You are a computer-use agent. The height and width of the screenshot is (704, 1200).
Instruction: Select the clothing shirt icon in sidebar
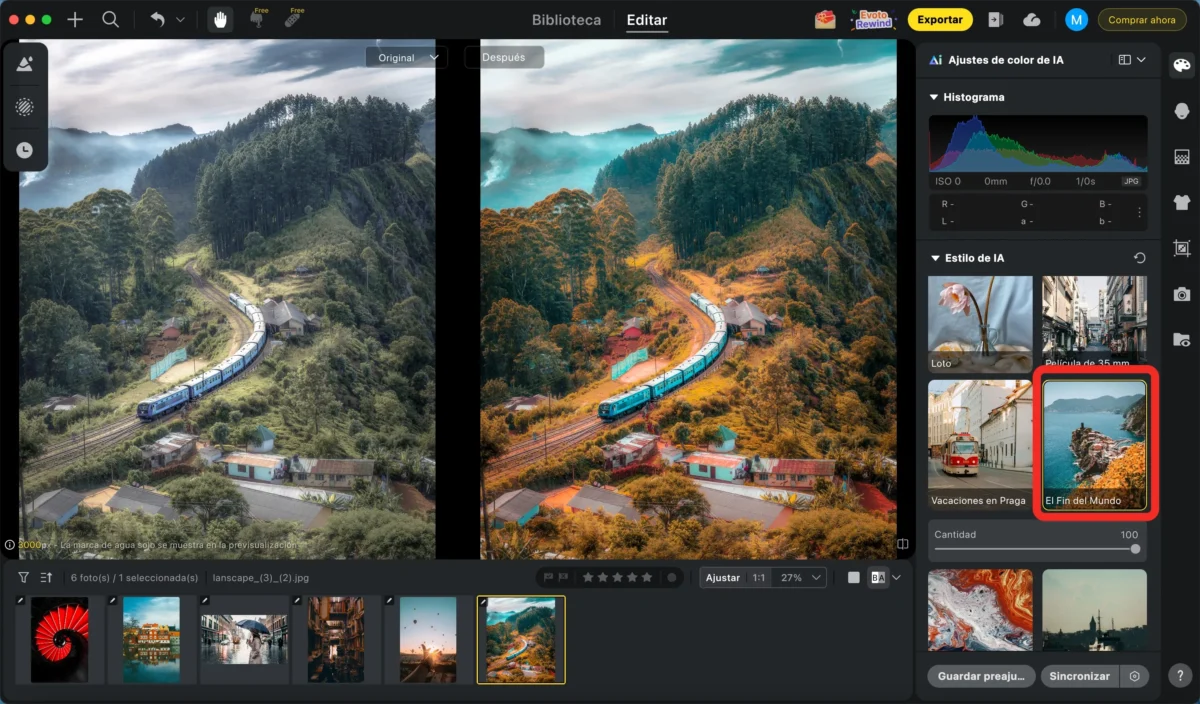pyautogui.click(x=1182, y=202)
